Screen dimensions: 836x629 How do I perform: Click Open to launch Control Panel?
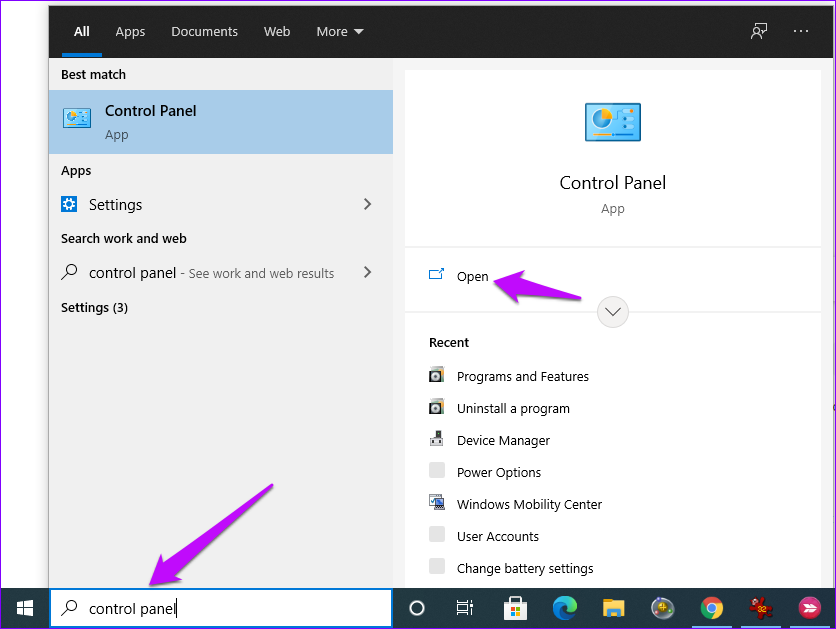point(472,276)
